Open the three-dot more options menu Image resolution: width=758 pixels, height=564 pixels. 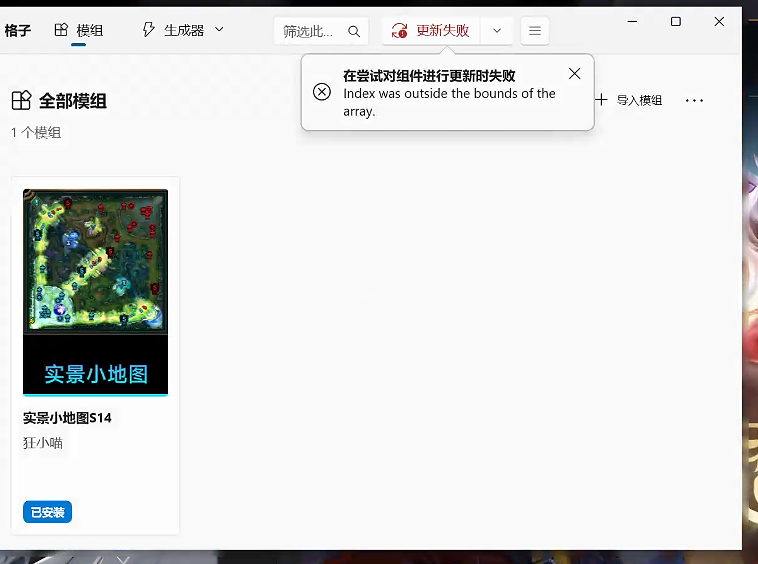tap(694, 100)
